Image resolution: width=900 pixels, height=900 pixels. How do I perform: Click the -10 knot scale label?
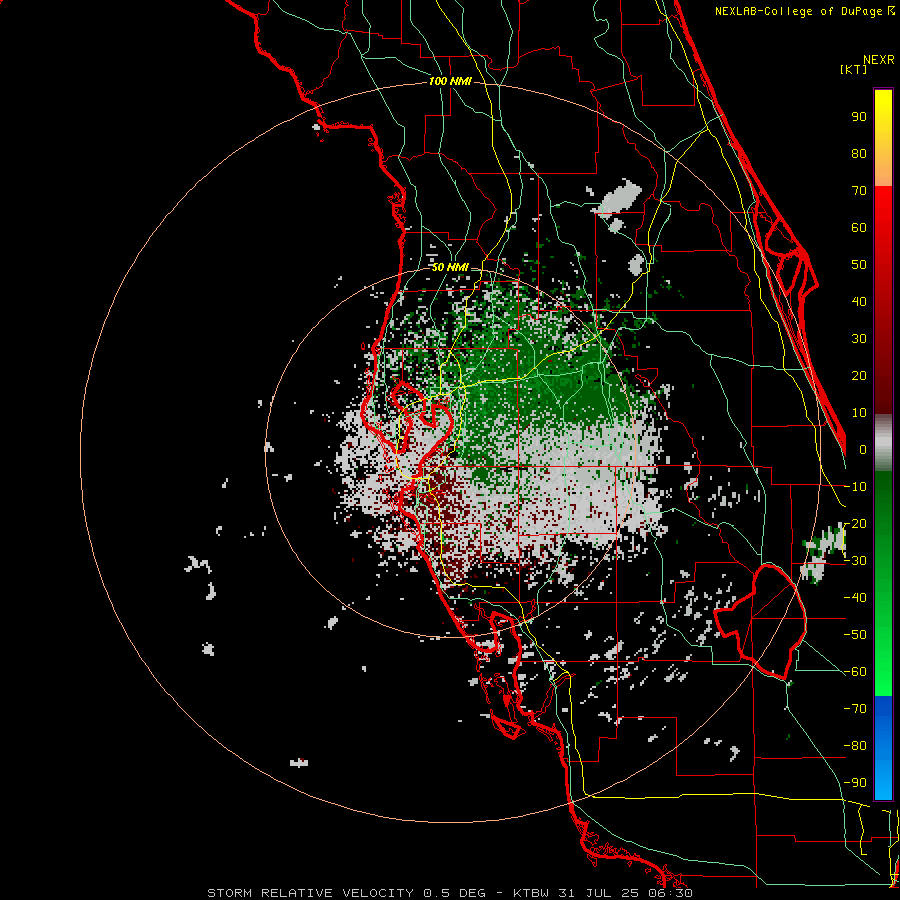pos(855,487)
